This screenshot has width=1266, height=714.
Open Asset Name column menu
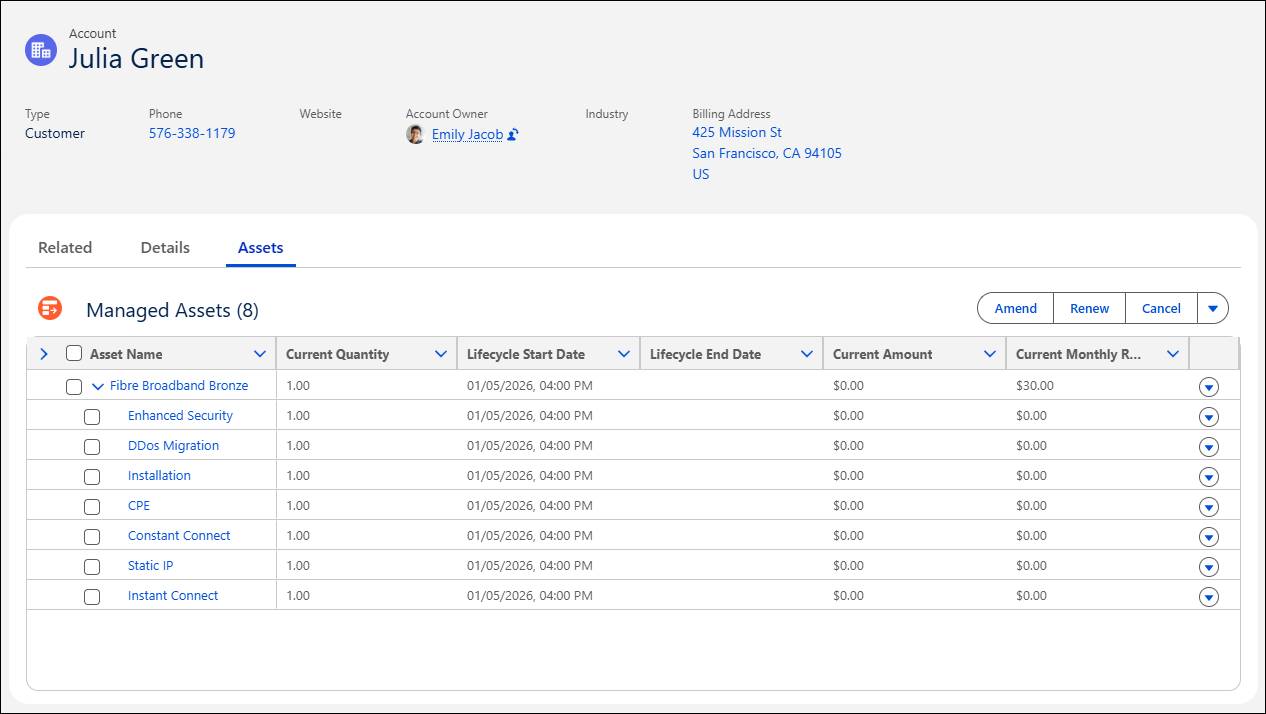[260, 354]
